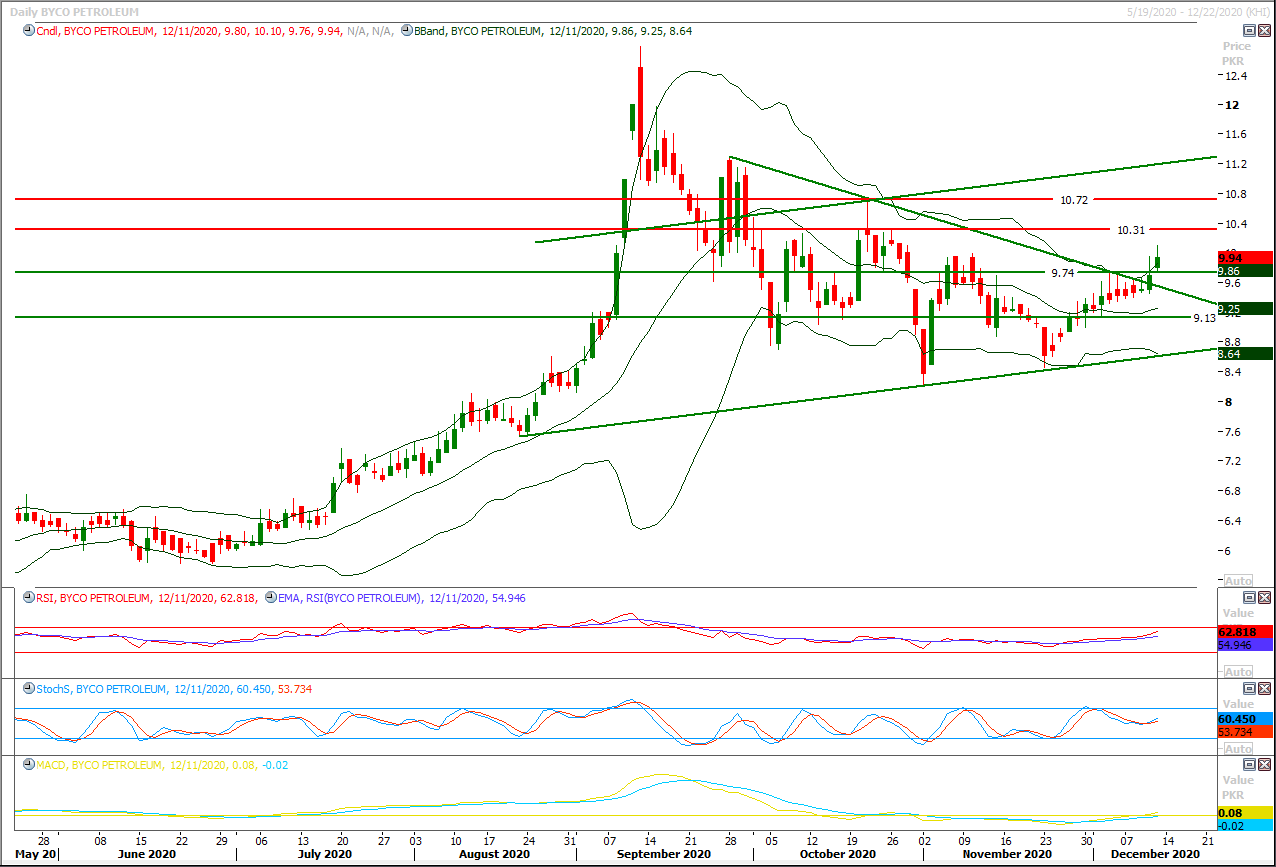1276x867 pixels.
Task: Select the 9.74 support line label
Action: point(1063,272)
